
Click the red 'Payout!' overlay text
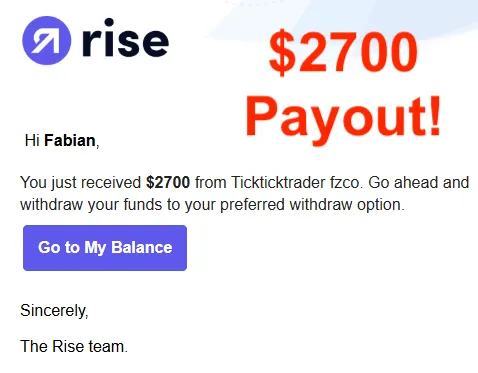point(344,118)
